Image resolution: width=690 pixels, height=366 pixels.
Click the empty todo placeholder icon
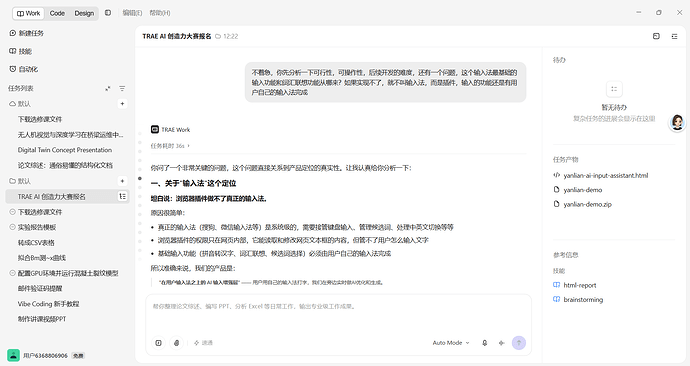click(x=614, y=89)
